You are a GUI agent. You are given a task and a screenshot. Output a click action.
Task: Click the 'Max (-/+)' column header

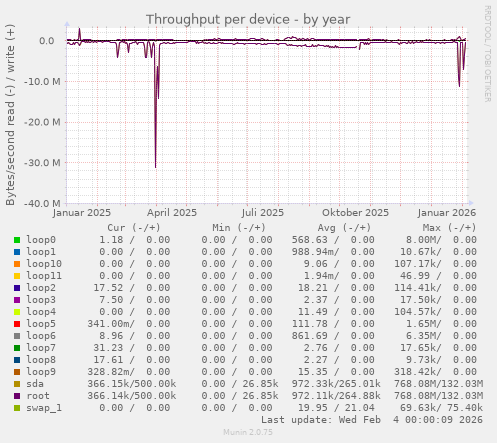tap(449, 228)
